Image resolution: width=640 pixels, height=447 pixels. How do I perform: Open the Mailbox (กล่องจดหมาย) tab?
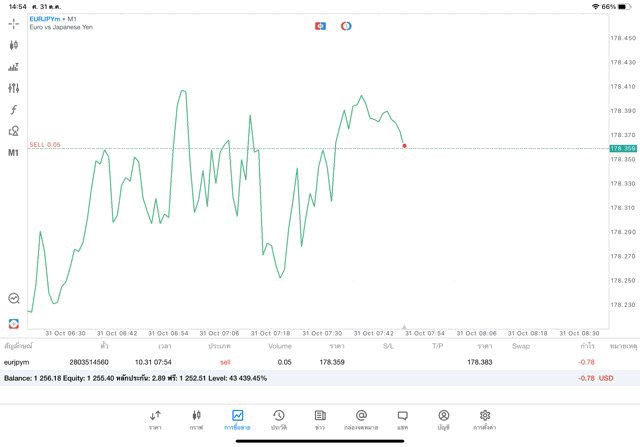(361, 420)
